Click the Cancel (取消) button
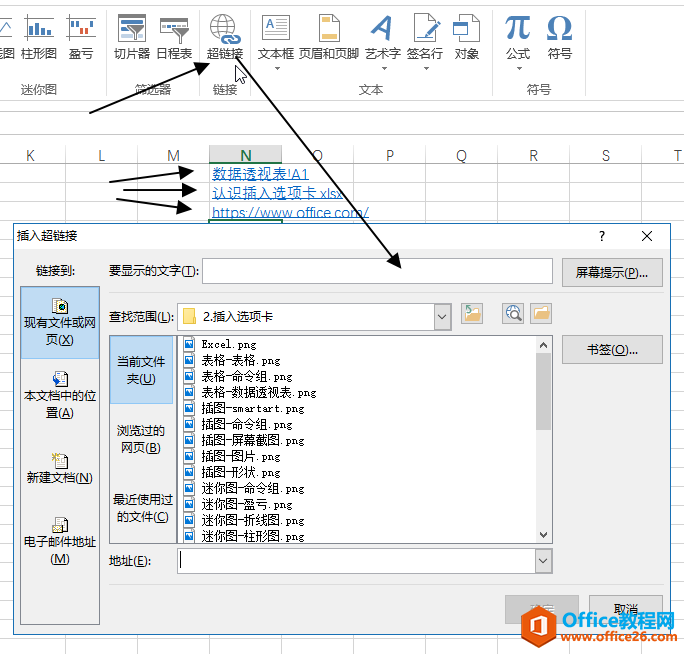 pos(626,609)
